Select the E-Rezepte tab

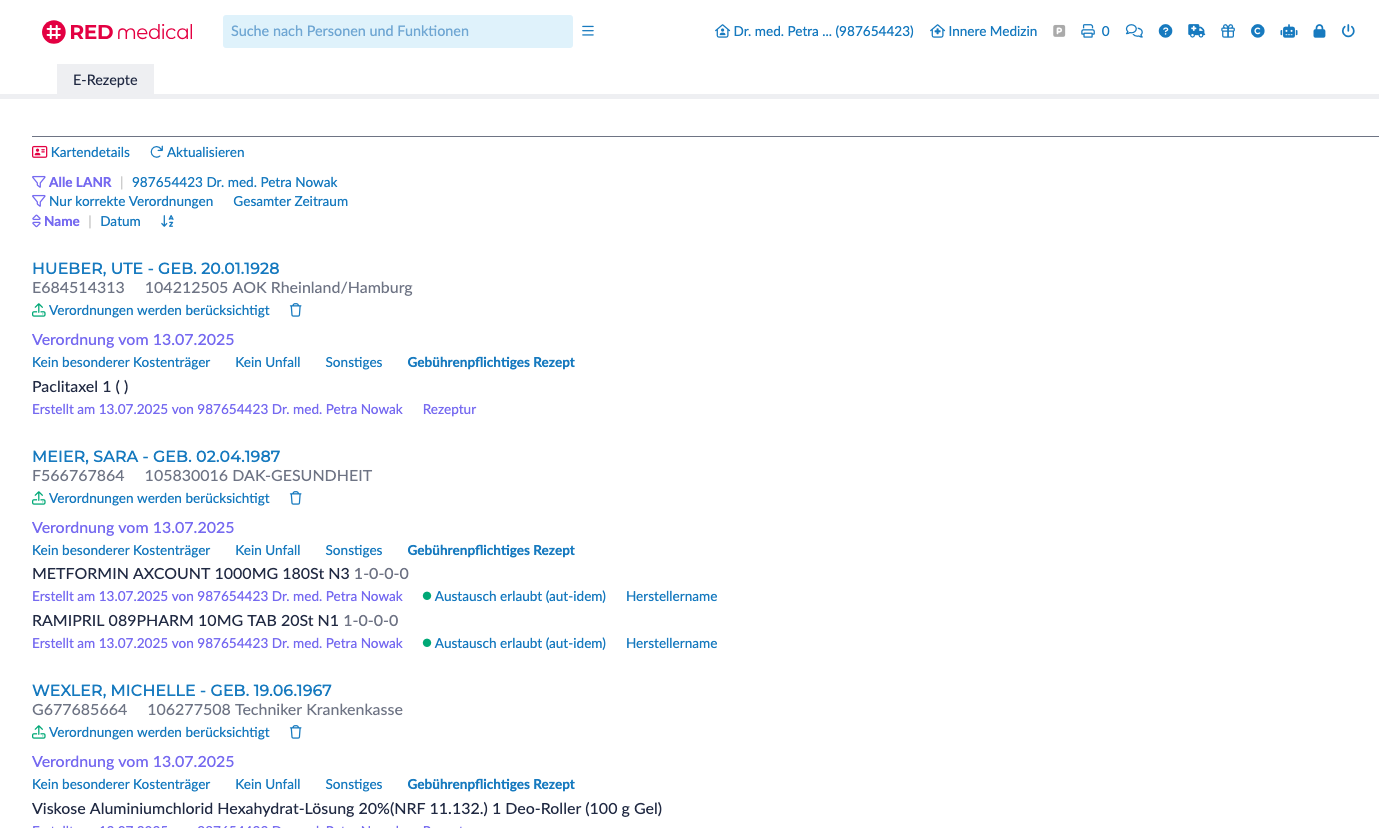[105, 80]
